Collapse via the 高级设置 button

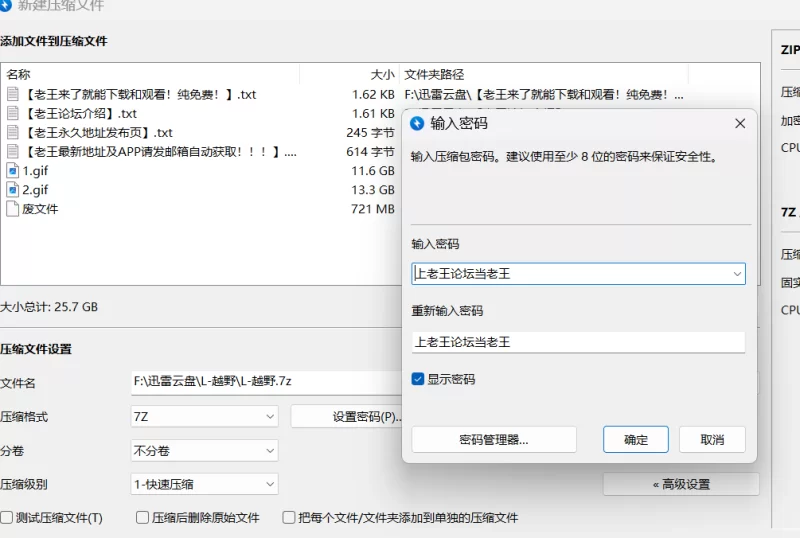pyautogui.click(x=681, y=484)
